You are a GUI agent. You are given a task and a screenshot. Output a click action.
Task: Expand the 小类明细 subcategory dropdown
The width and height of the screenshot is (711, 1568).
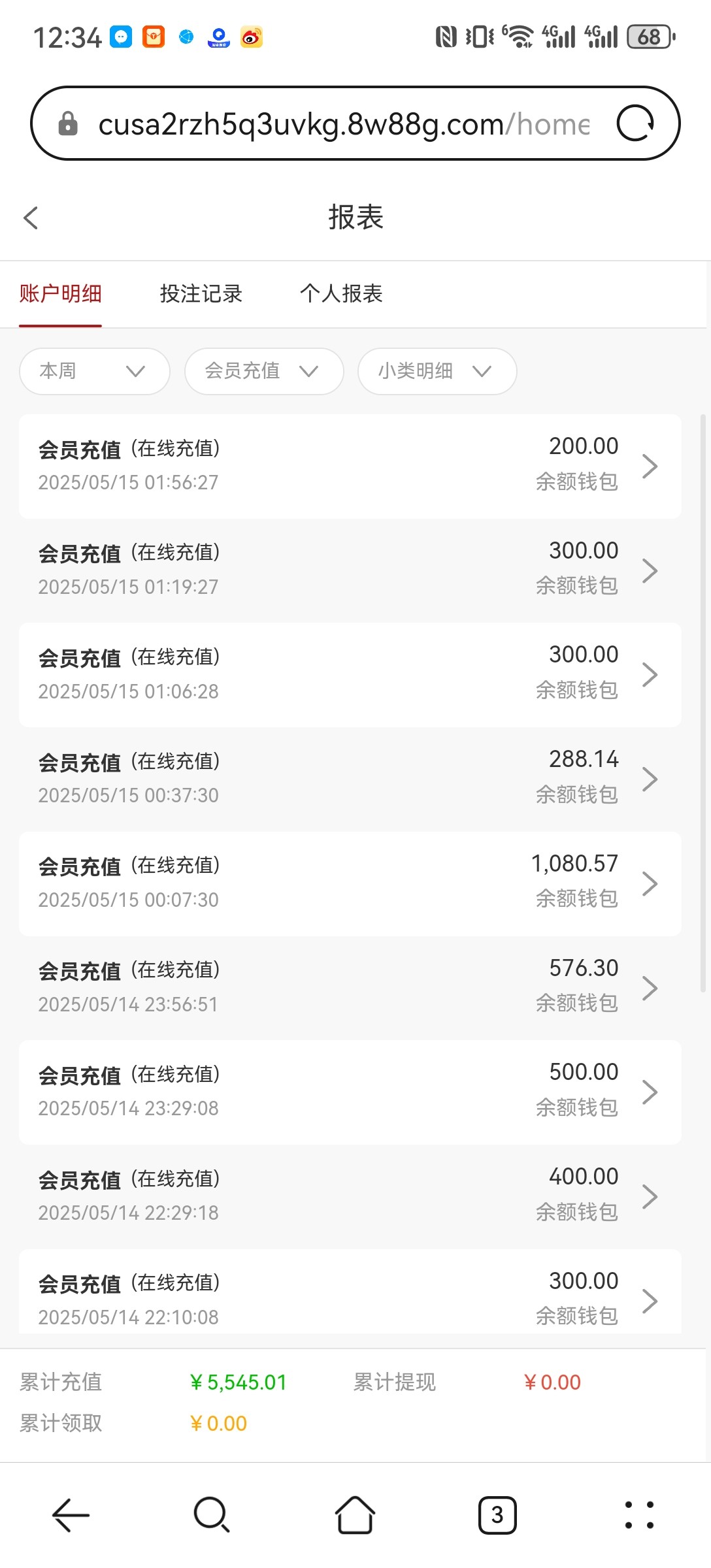[x=437, y=371]
